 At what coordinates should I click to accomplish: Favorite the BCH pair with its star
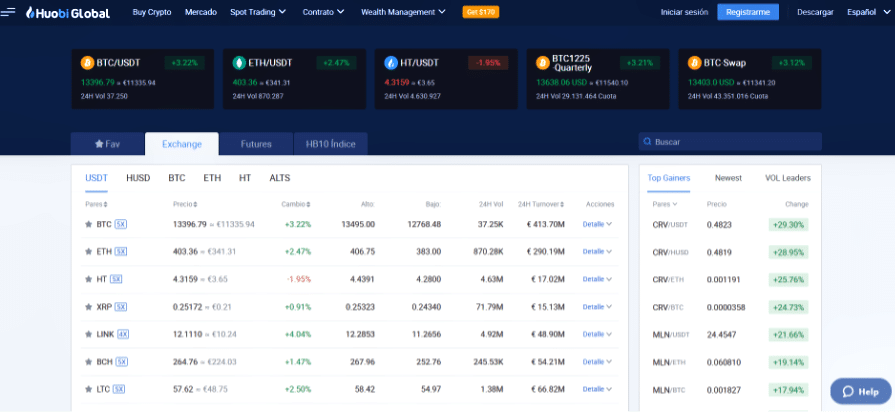tap(88, 362)
